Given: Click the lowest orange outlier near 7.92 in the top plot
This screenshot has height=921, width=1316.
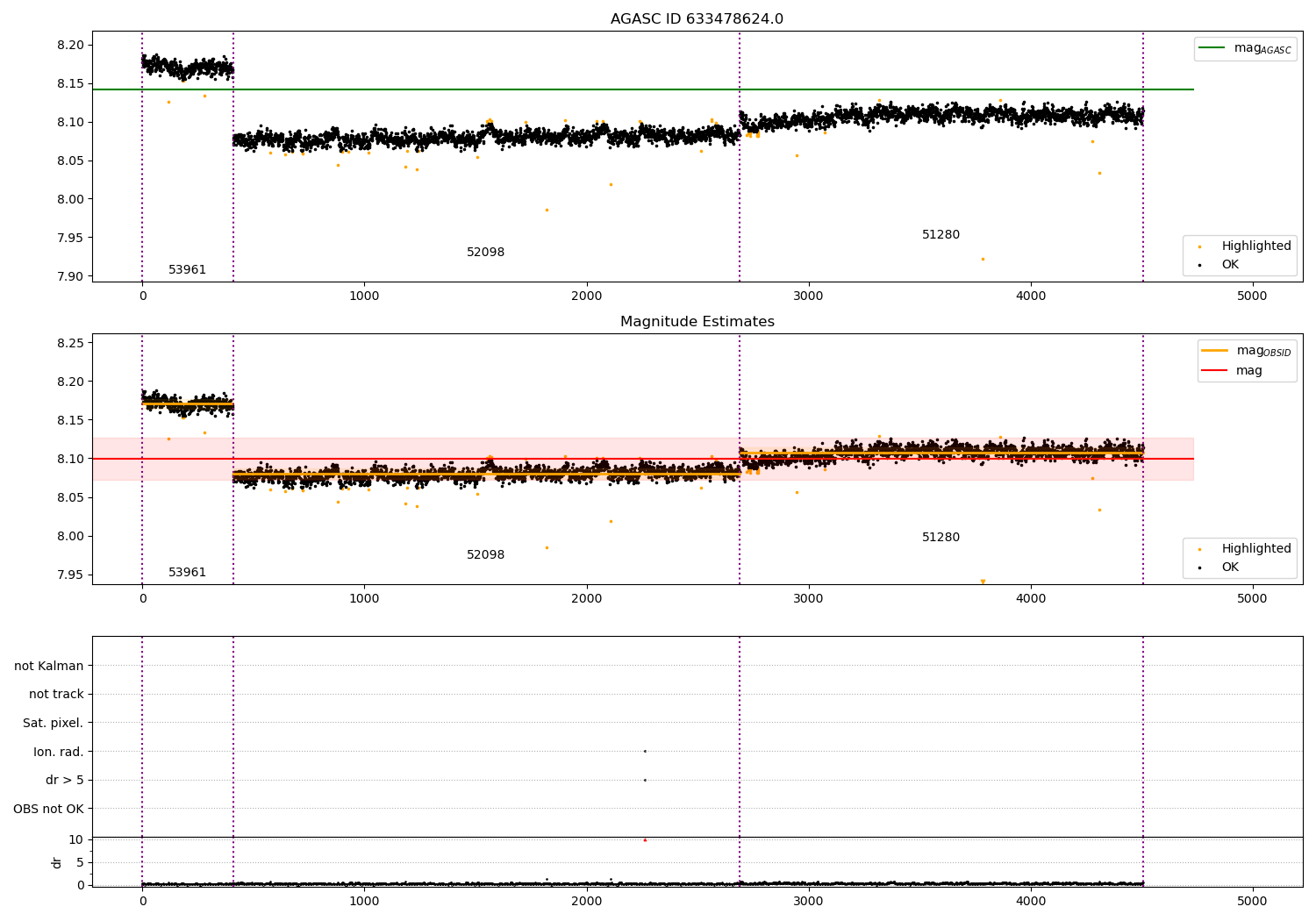Looking at the screenshot, I should [x=983, y=259].
